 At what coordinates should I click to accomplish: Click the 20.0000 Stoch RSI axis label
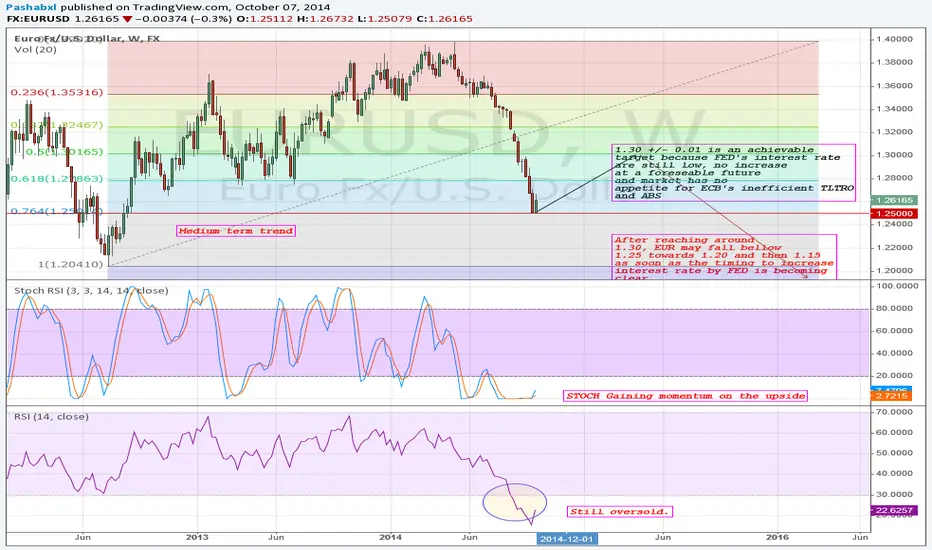[x=894, y=376]
